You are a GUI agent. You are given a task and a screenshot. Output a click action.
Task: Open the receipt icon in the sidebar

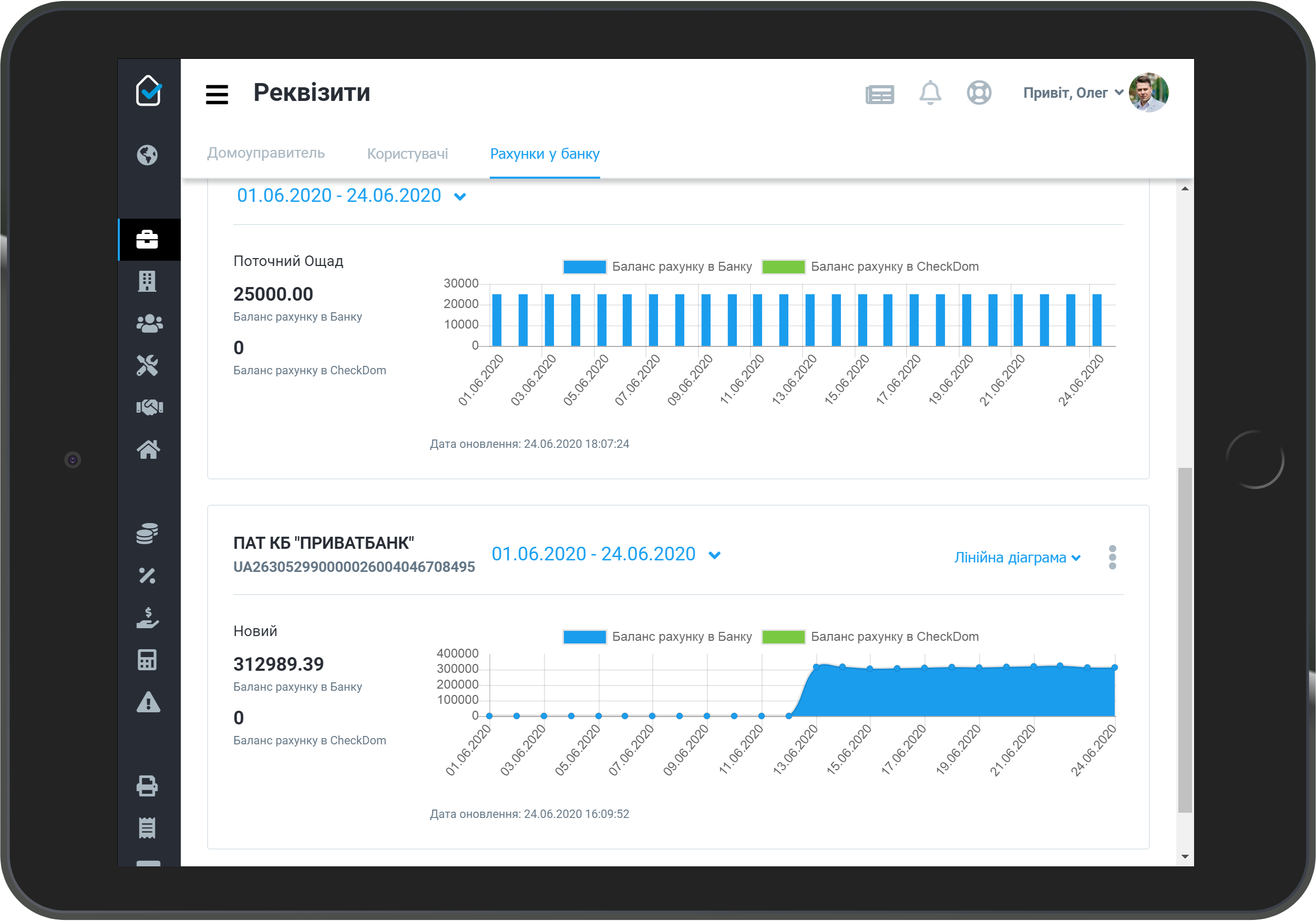click(x=147, y=827)
